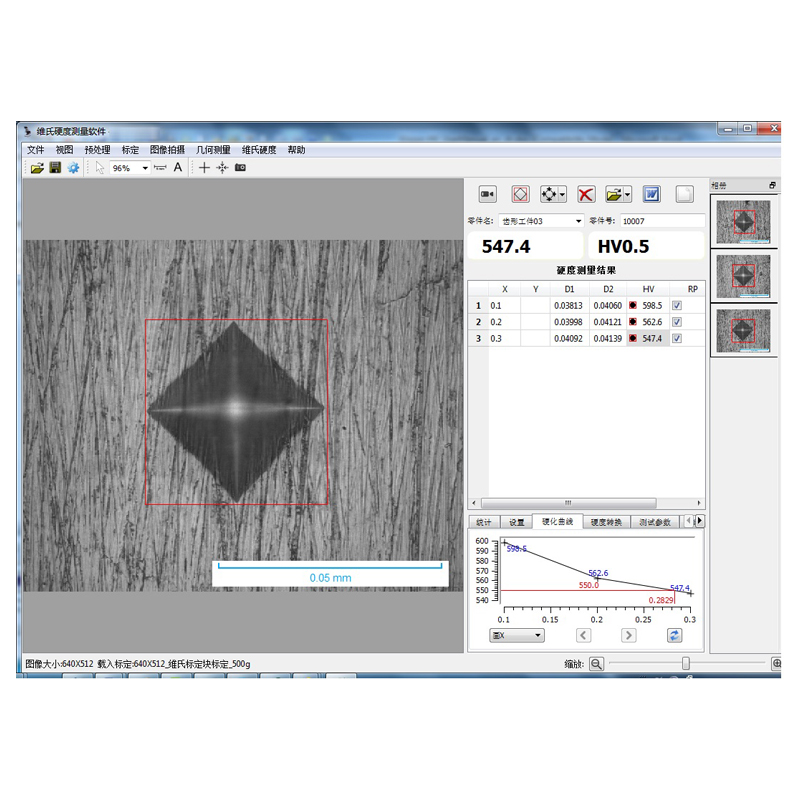This screenshot has width=800, height=800.
Task: Switch to the 测试参数 tab
Action: pyautogui.click(x=655, y=522)
